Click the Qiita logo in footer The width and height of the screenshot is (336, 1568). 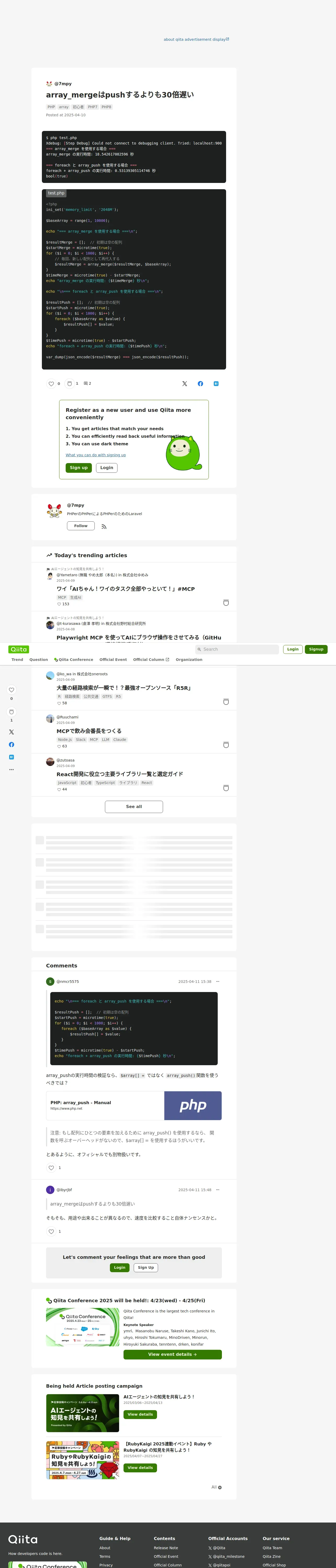[x=23, y=1540]
